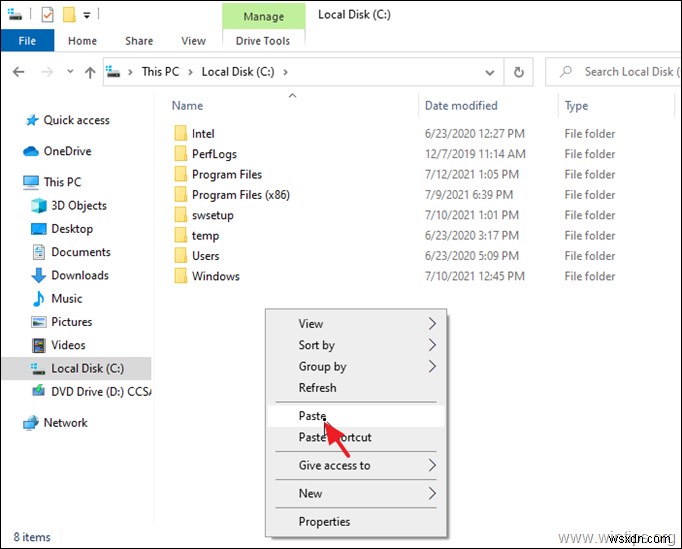This screenshot has width=682, height=549.
Task: Select the Manage contextual tab
Action: point(264,17)
